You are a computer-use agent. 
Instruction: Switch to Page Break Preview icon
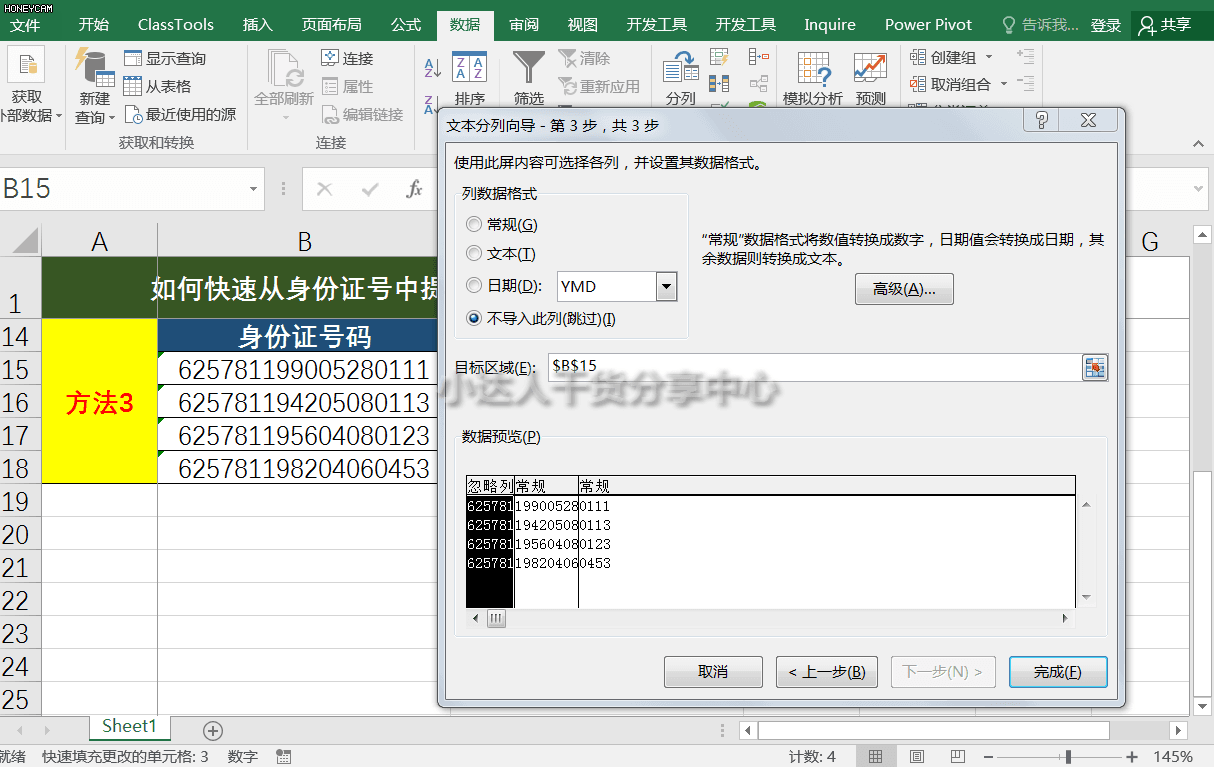(957, 757)
